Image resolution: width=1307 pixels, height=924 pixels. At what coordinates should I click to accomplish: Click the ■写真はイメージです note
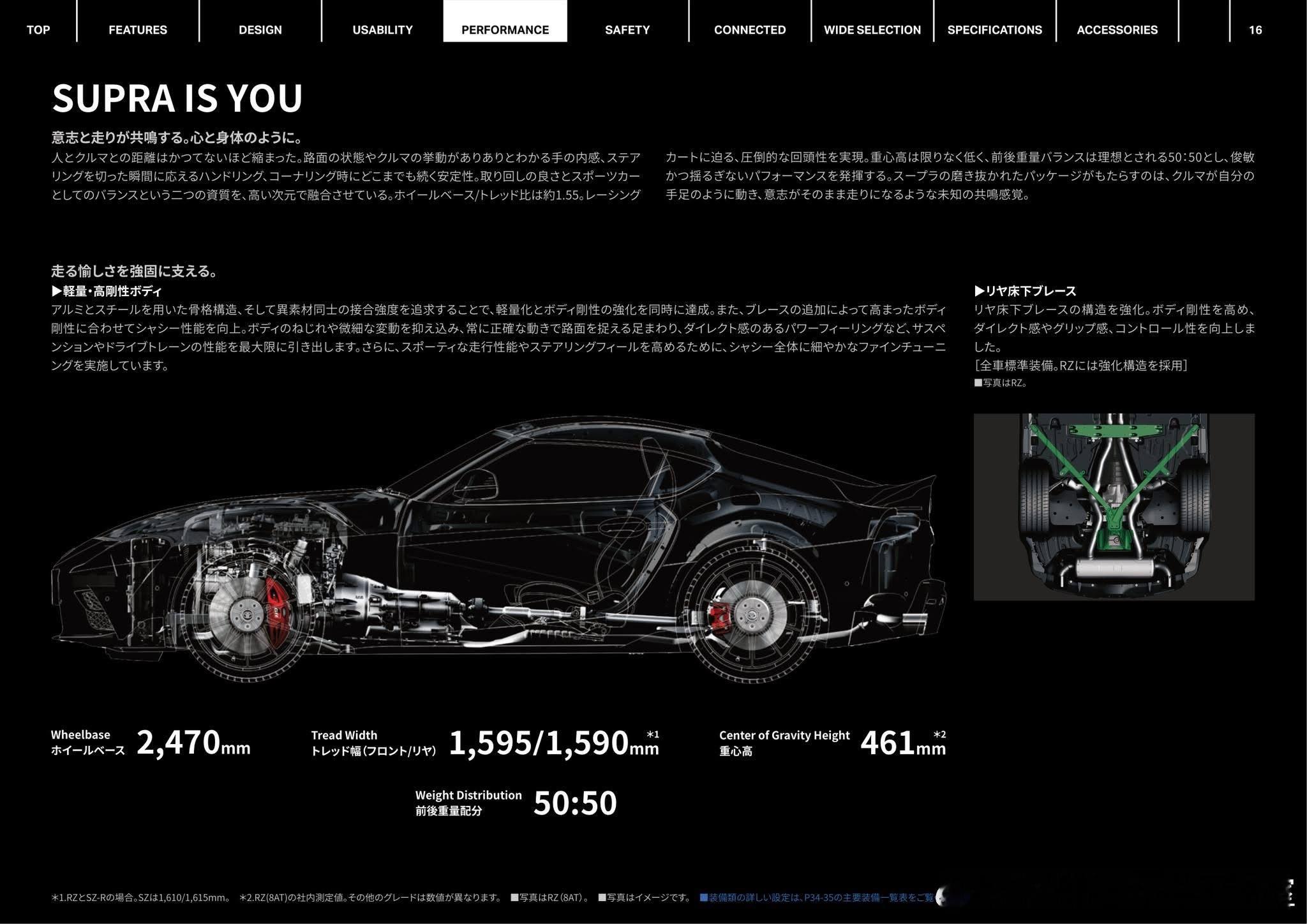[x=645, y=898]
